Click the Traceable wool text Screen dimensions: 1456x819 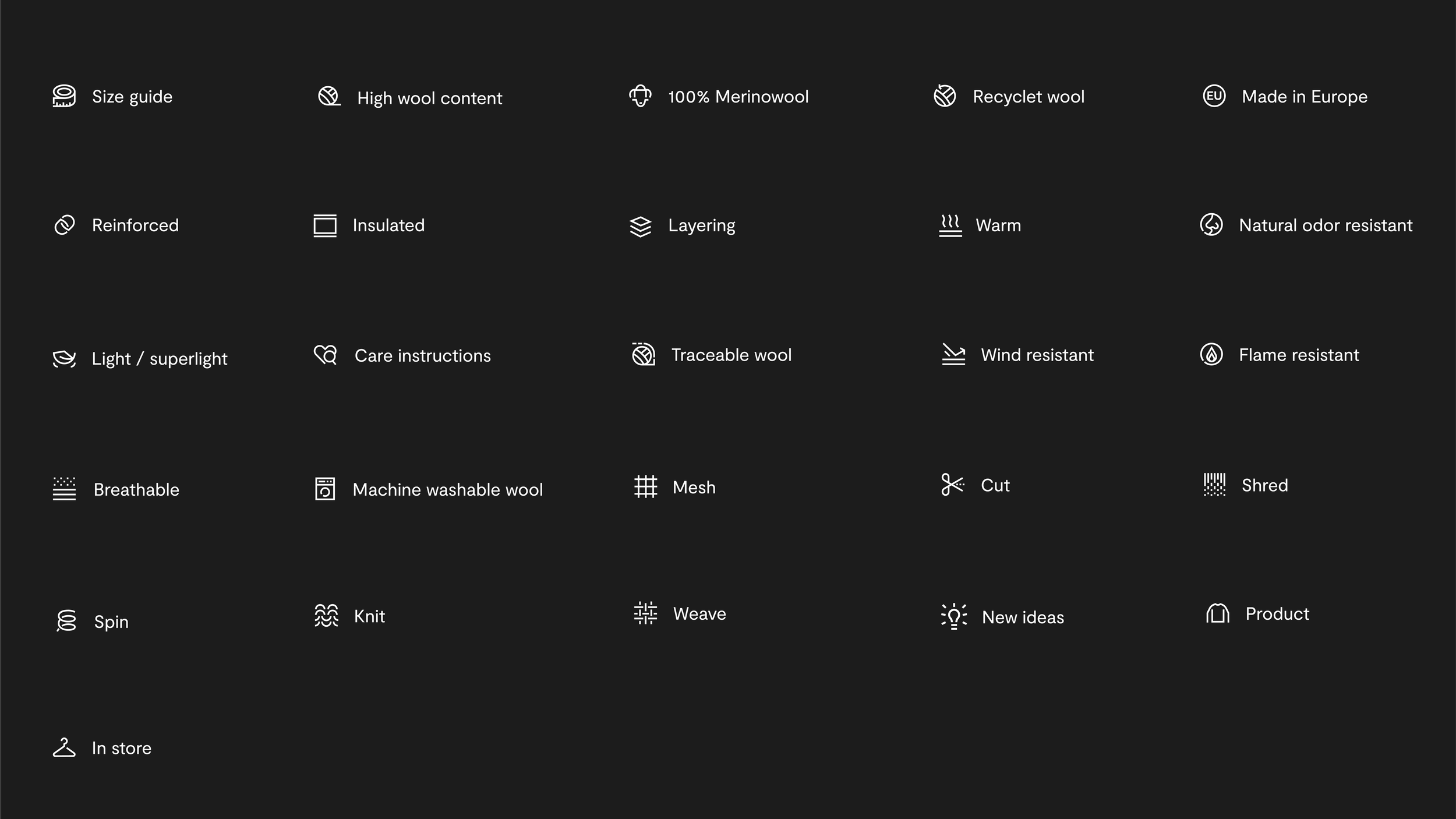click(731, 355)
